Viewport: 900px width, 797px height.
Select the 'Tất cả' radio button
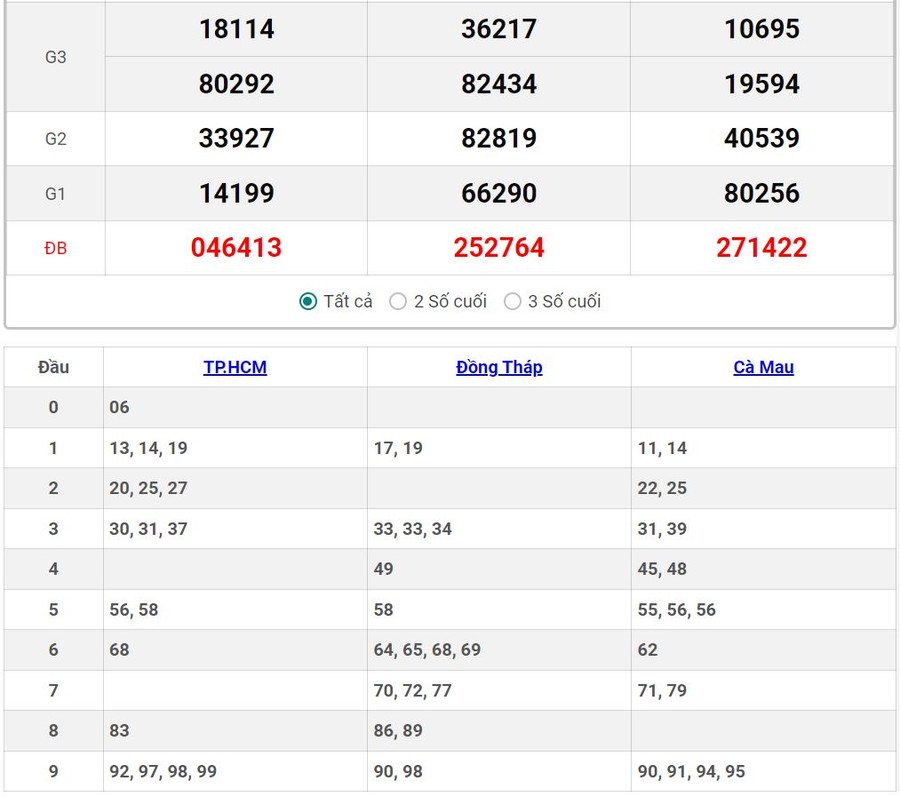[x=309, y=301]
